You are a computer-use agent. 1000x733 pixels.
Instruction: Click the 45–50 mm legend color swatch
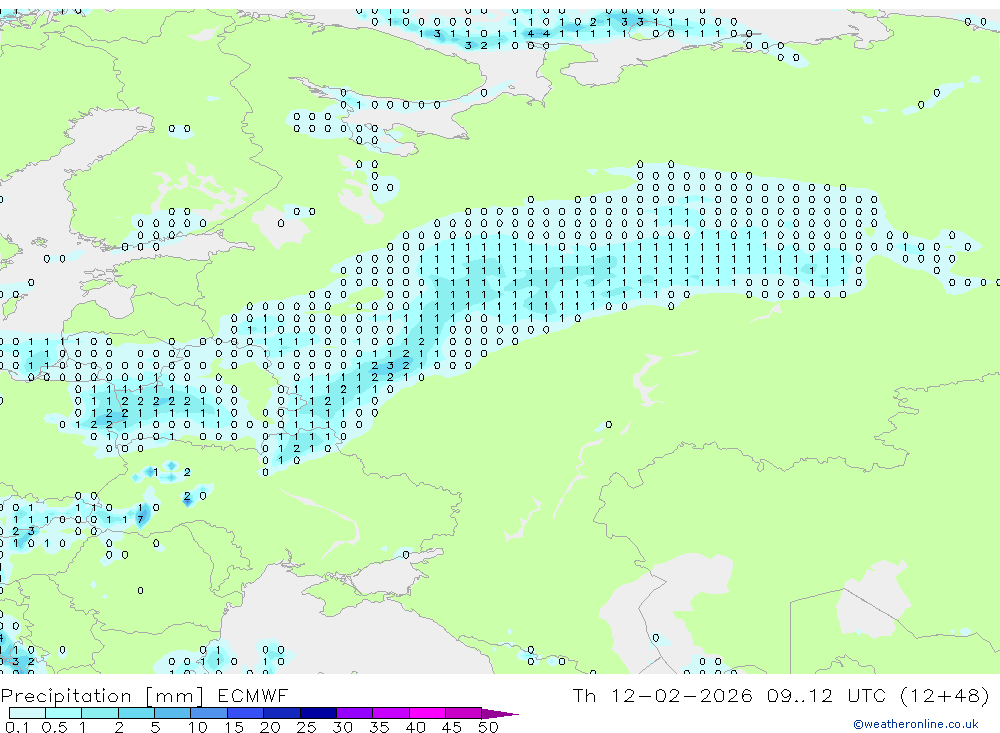pyautogui.click(x=464, y=713)
